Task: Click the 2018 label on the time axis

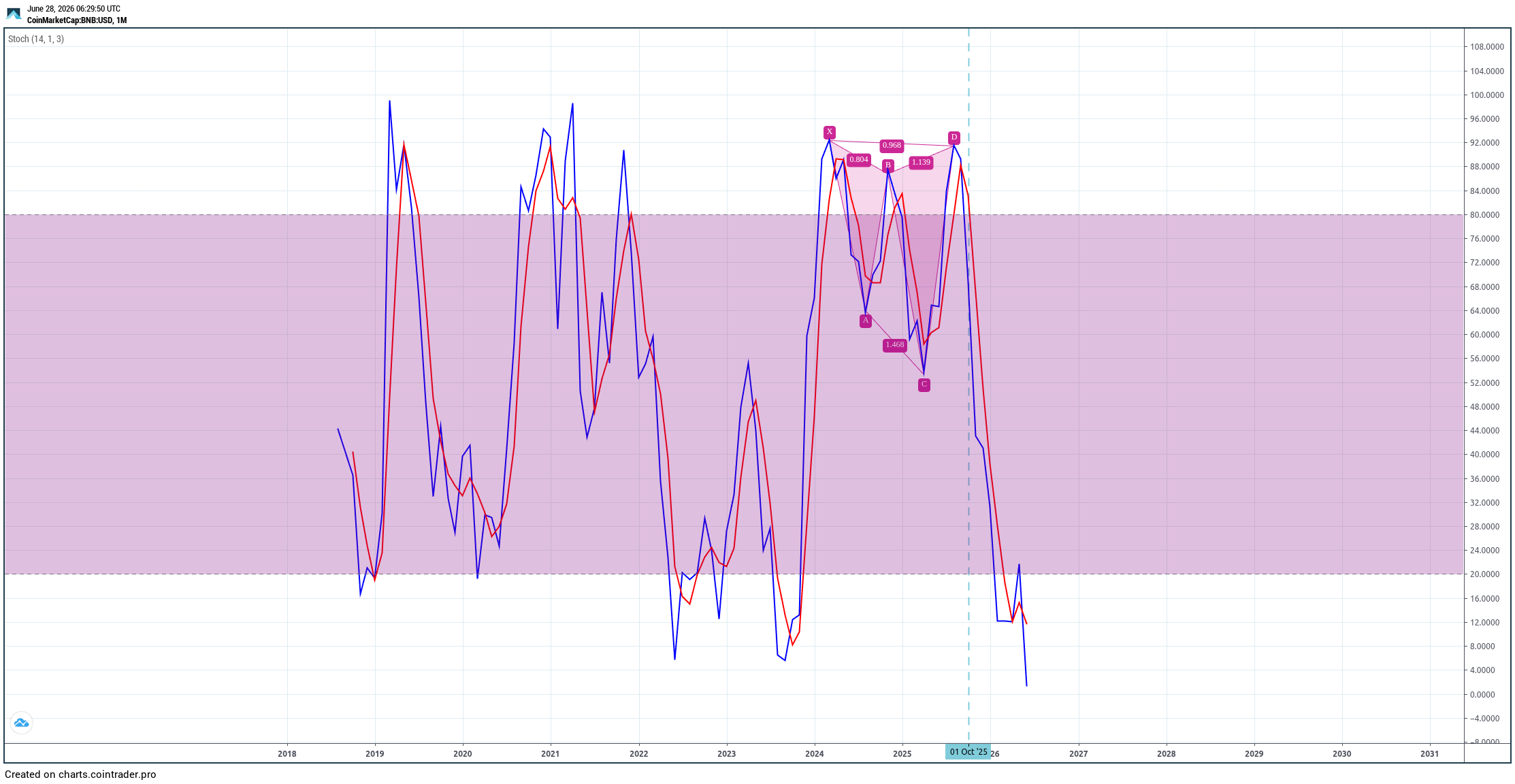Action: 287,754
